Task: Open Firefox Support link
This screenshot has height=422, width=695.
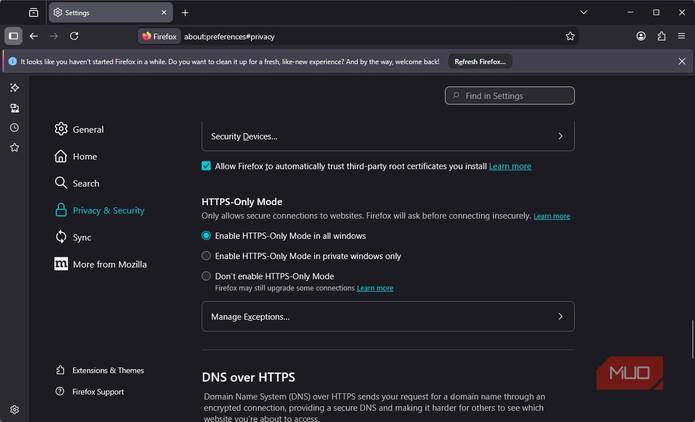Action: point(90,391)
